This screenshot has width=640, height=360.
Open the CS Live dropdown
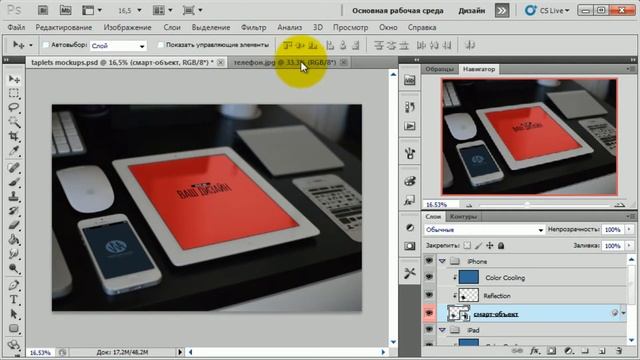[548, 11]
